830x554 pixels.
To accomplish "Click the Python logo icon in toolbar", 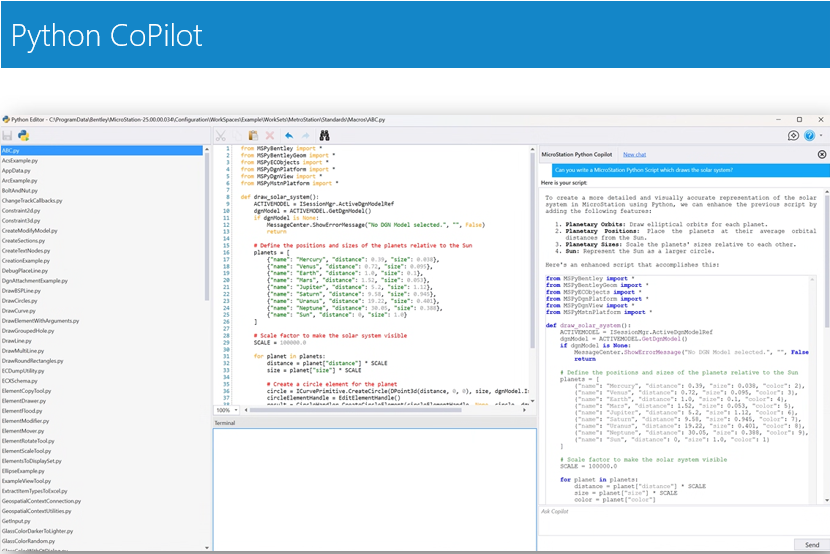I will (23, 135).
